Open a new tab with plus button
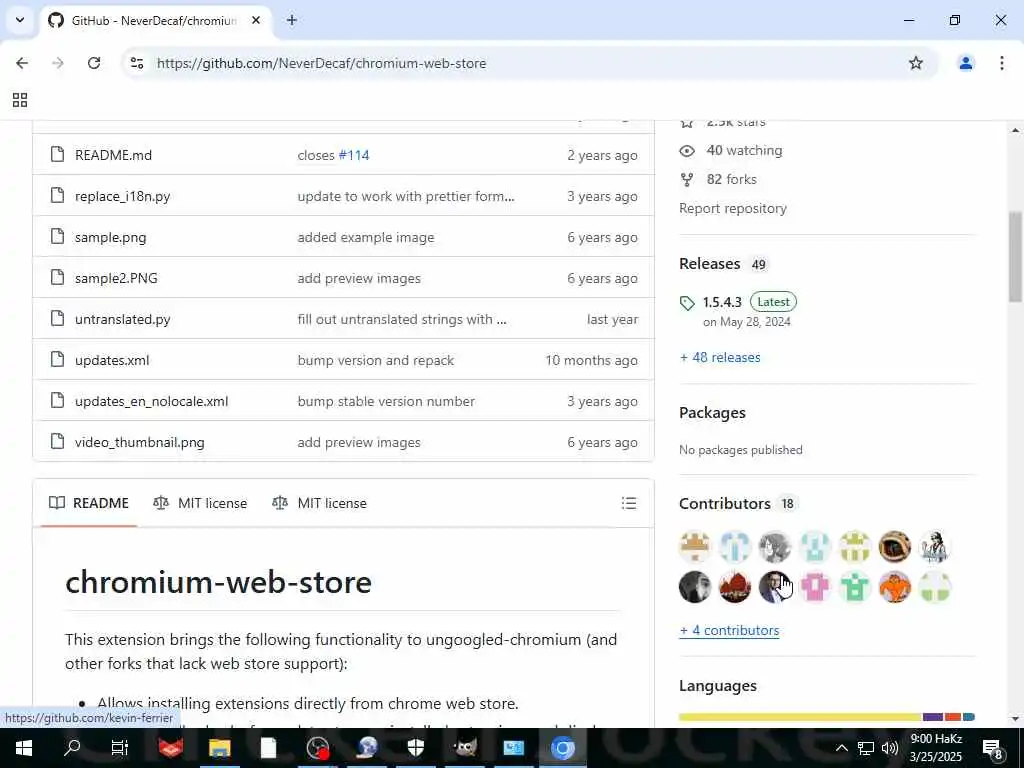The width and height of the screenshot is (1024, 768). click(292, 20)
